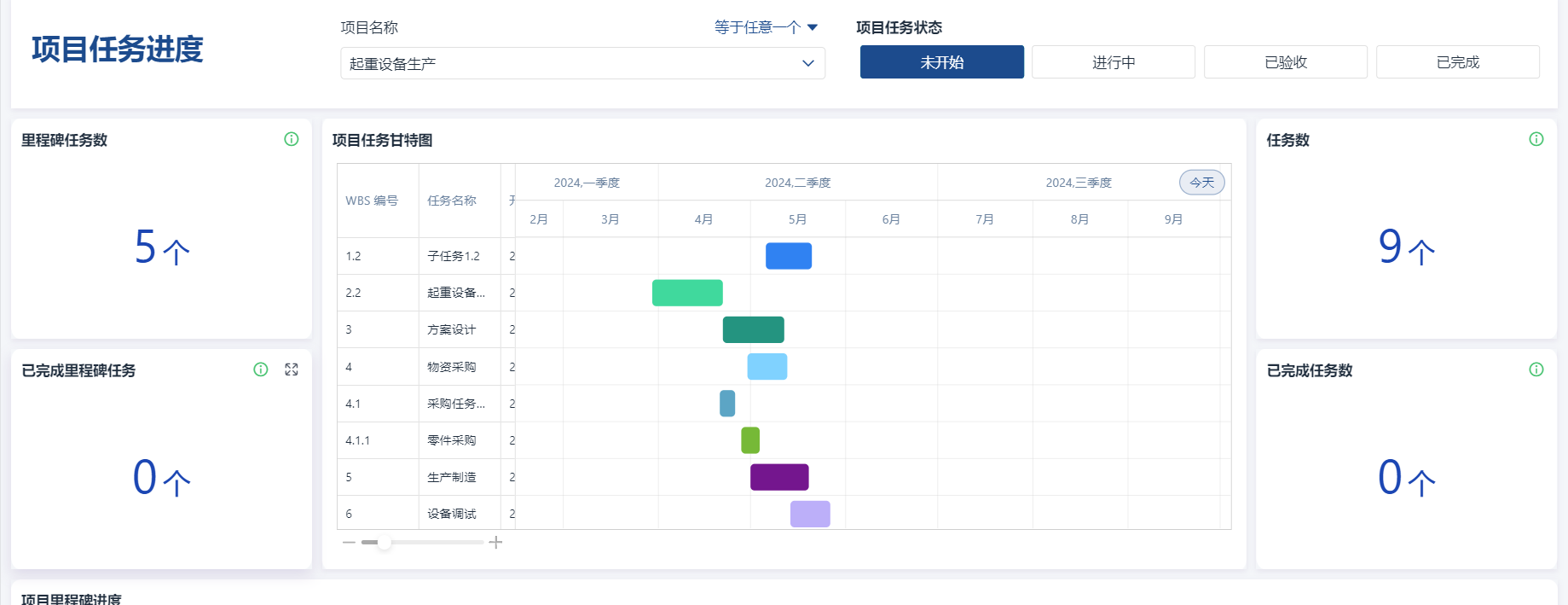Click the 5月 month header
1568x605 pixels.
[798, 219]
